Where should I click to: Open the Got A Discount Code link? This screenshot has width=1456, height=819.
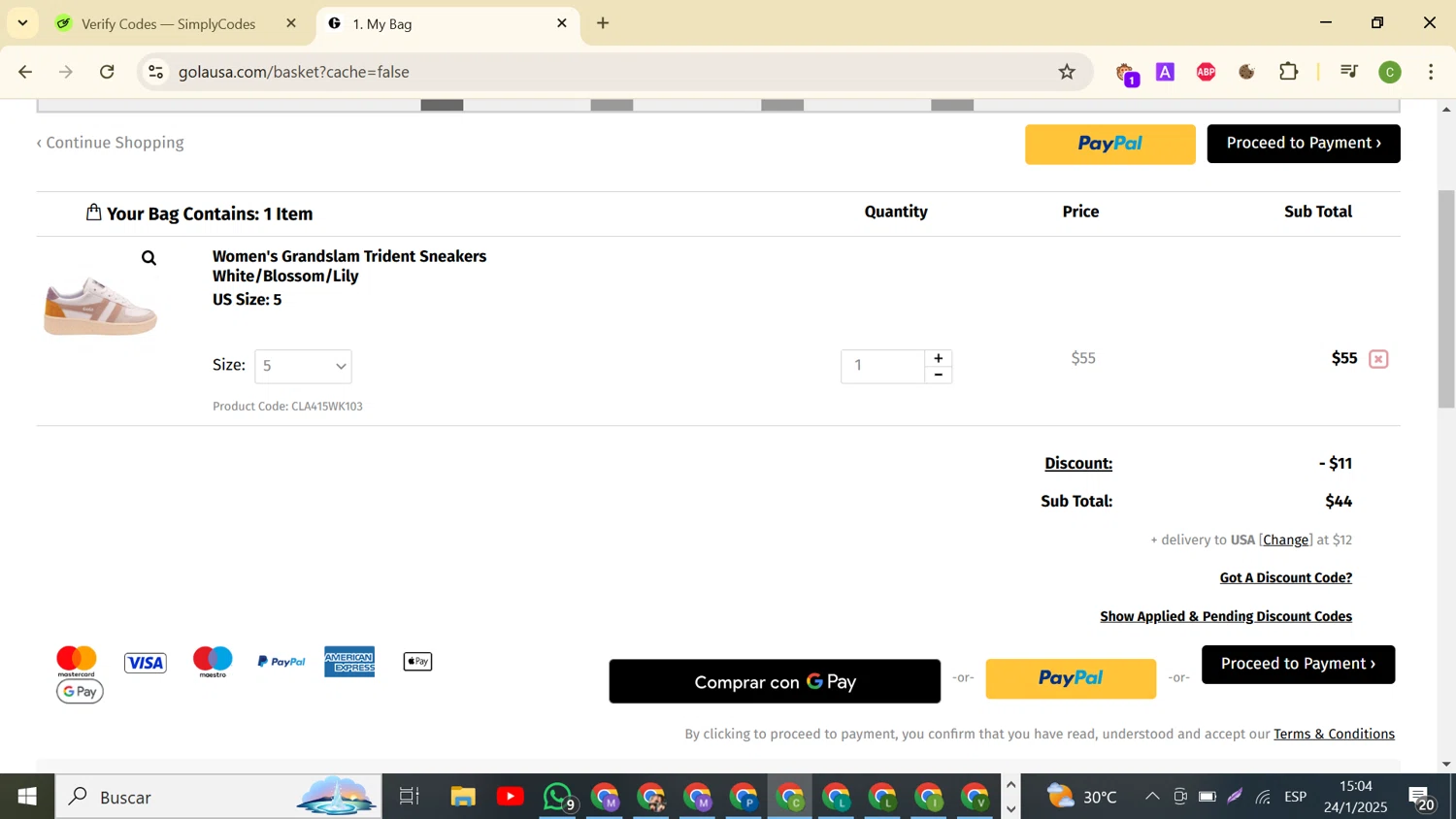pos(1285,577)
